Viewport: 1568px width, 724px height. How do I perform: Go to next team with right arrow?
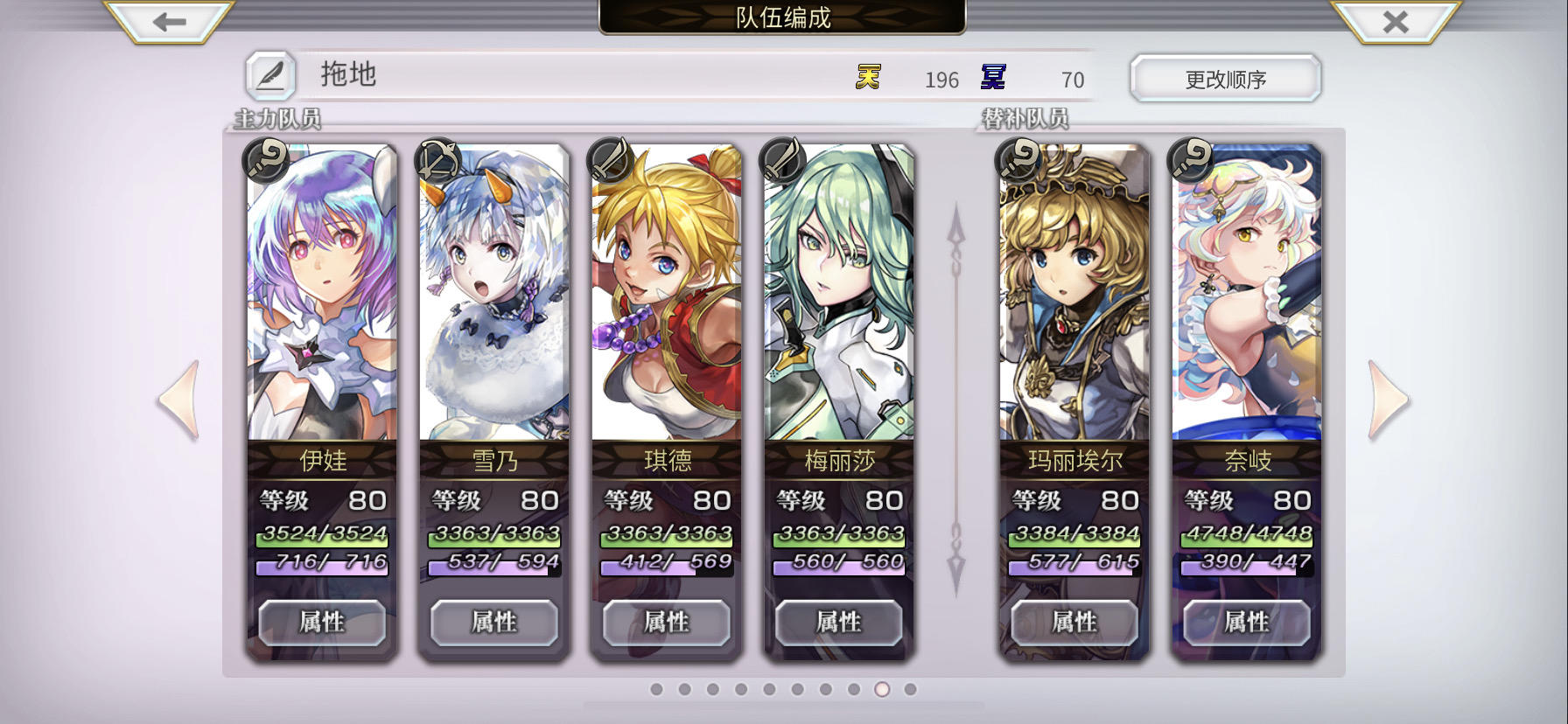pos(1389,399)
